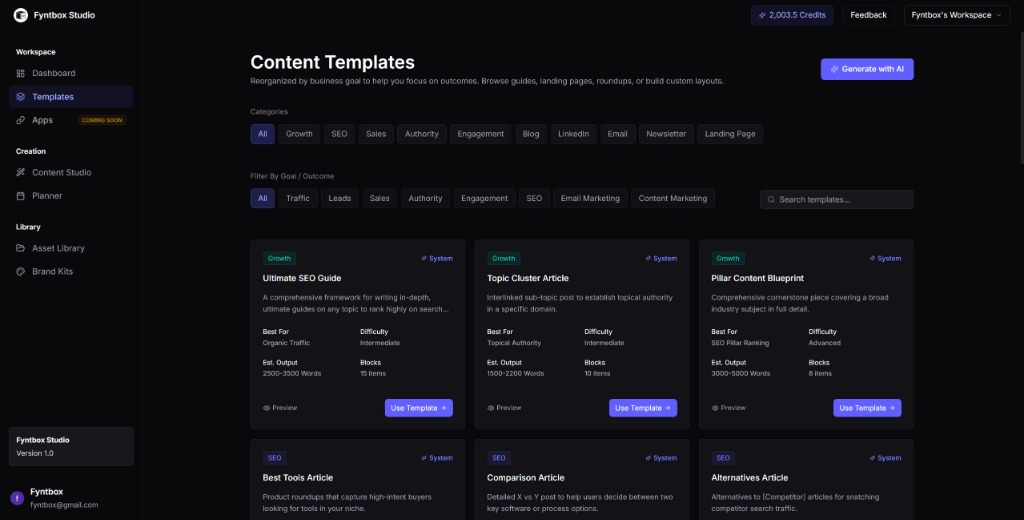Click the fyntbox@gmail.com account text
The width and height of the screenshot is (1024, 520).
pos(64,505)
